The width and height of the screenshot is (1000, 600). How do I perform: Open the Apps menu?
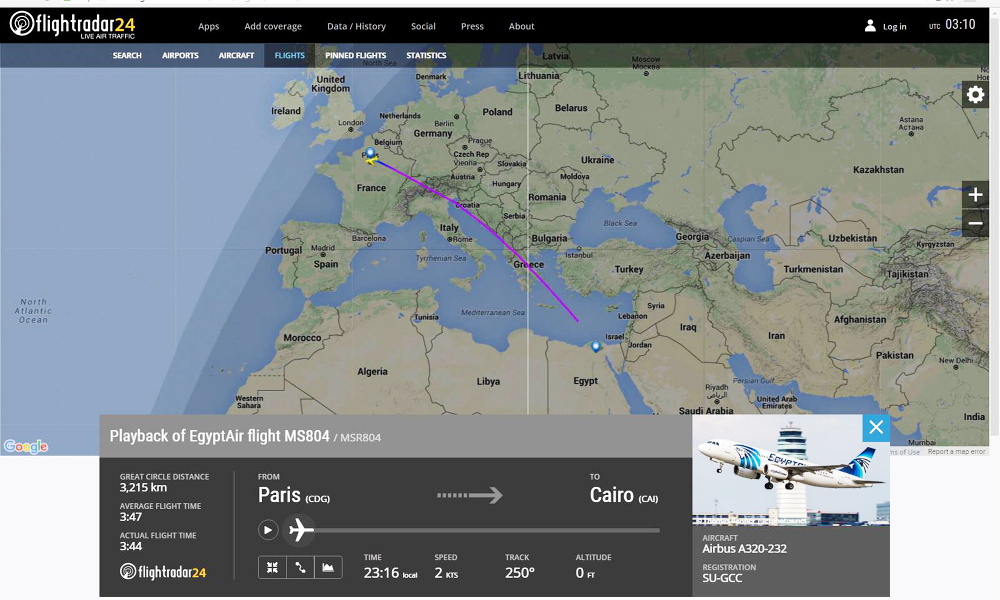click(x=209, y=26)
